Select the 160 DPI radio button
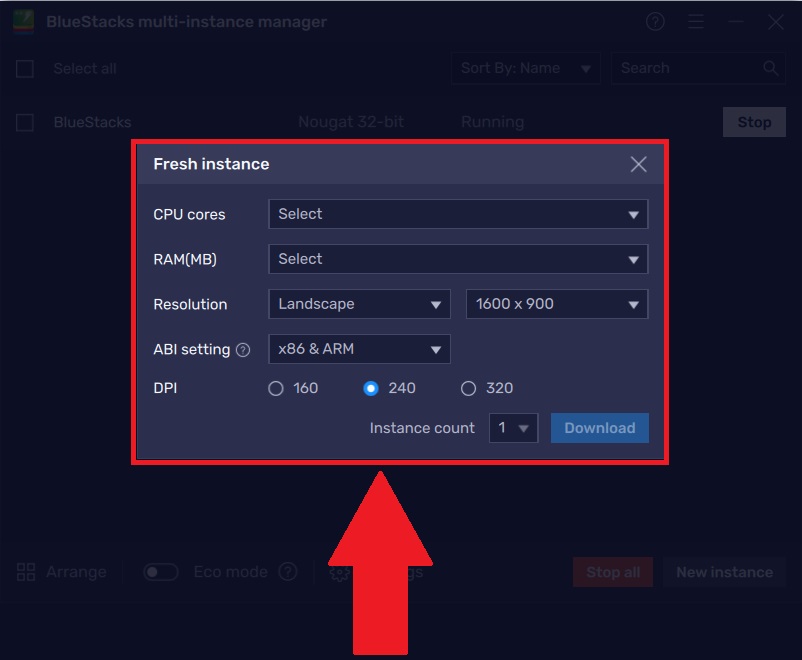 coord(276,388)
